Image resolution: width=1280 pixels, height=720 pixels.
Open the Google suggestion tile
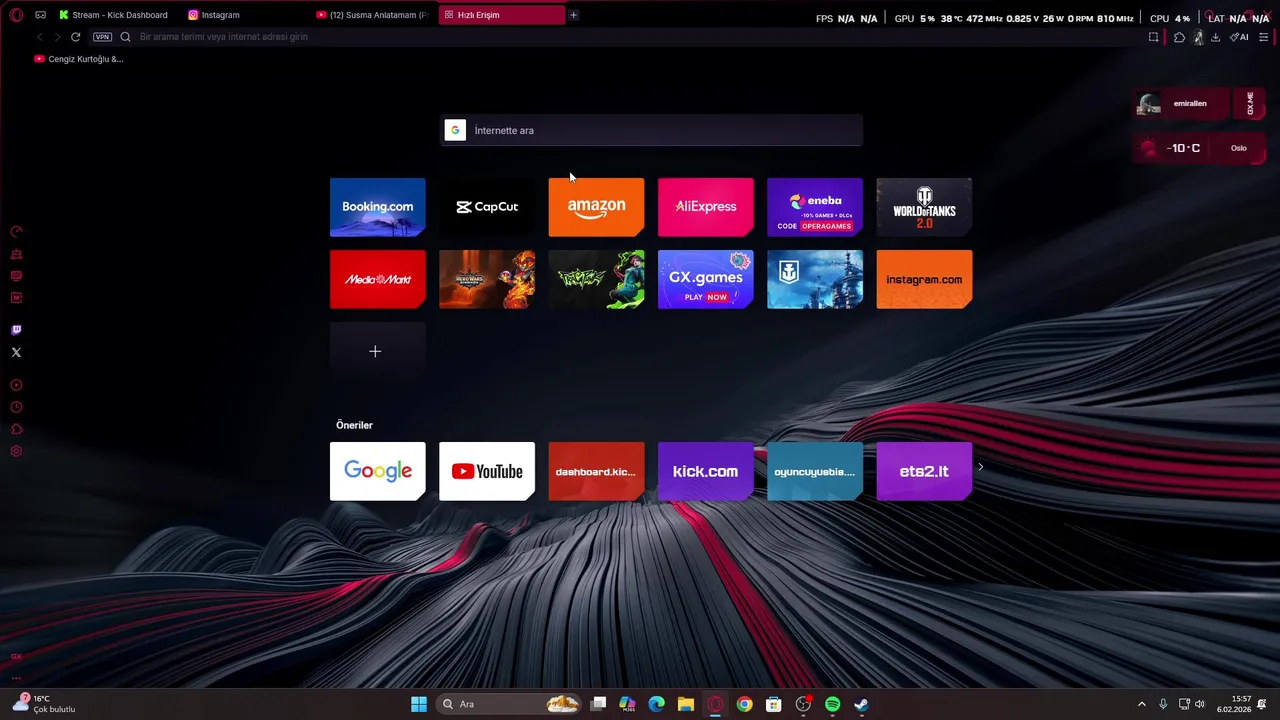tap(377, 471)
